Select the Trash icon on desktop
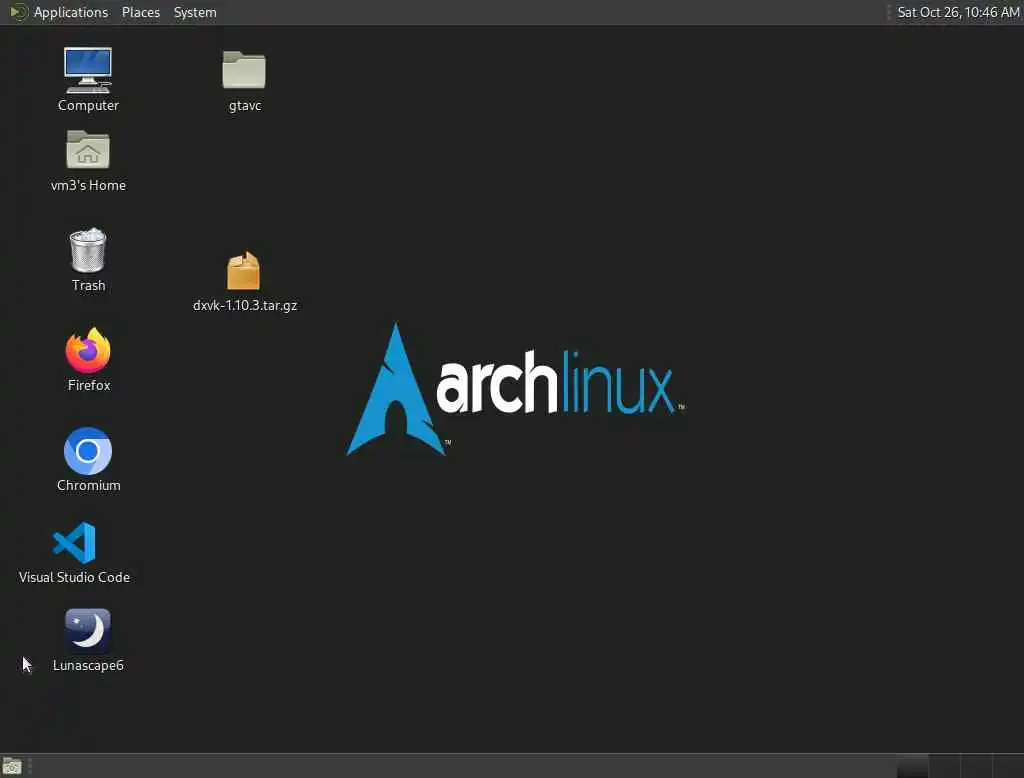1024x778 pixels. pyautogui.click(x=88, y=250)
